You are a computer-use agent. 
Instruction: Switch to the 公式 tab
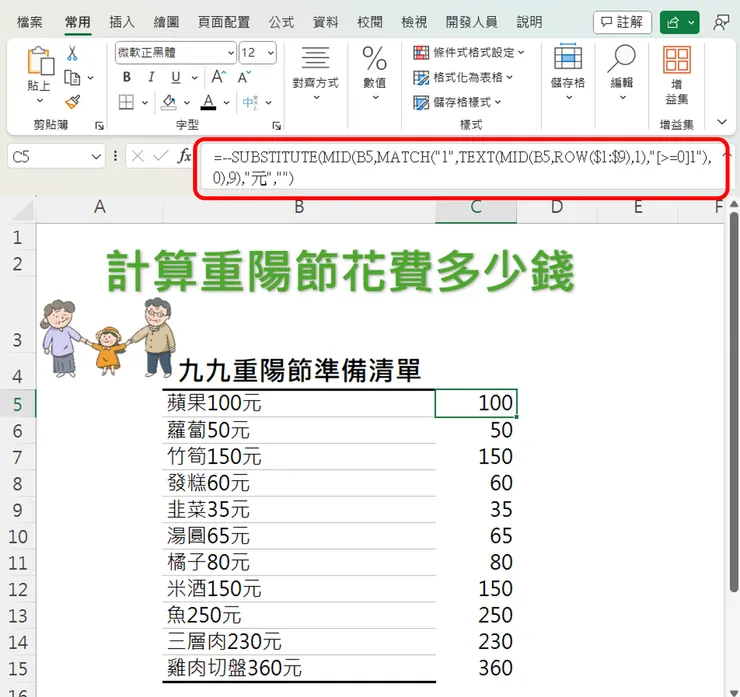point(281,22)
